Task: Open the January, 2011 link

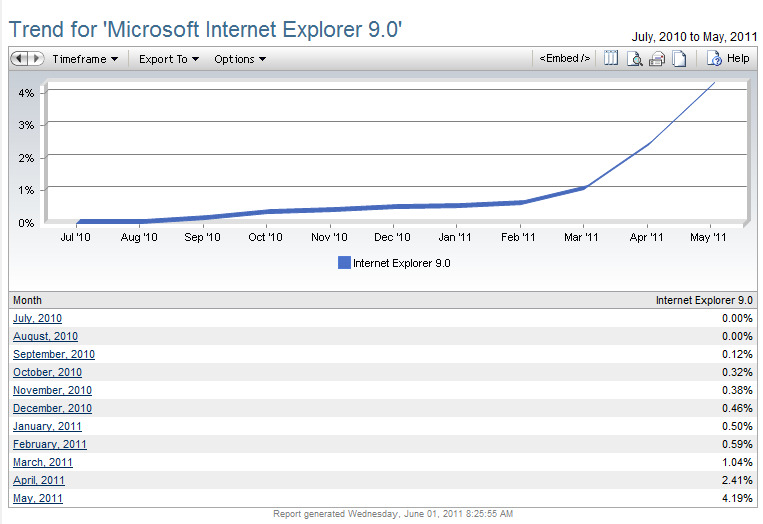Action: pos(47,426)
